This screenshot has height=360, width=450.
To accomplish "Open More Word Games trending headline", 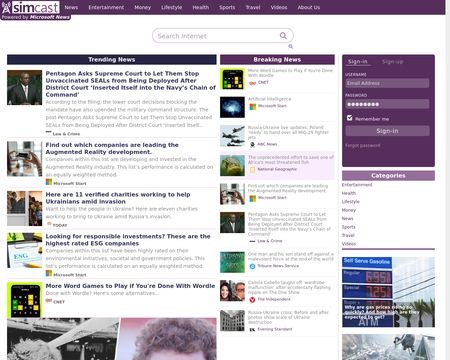I will (130, 286).
